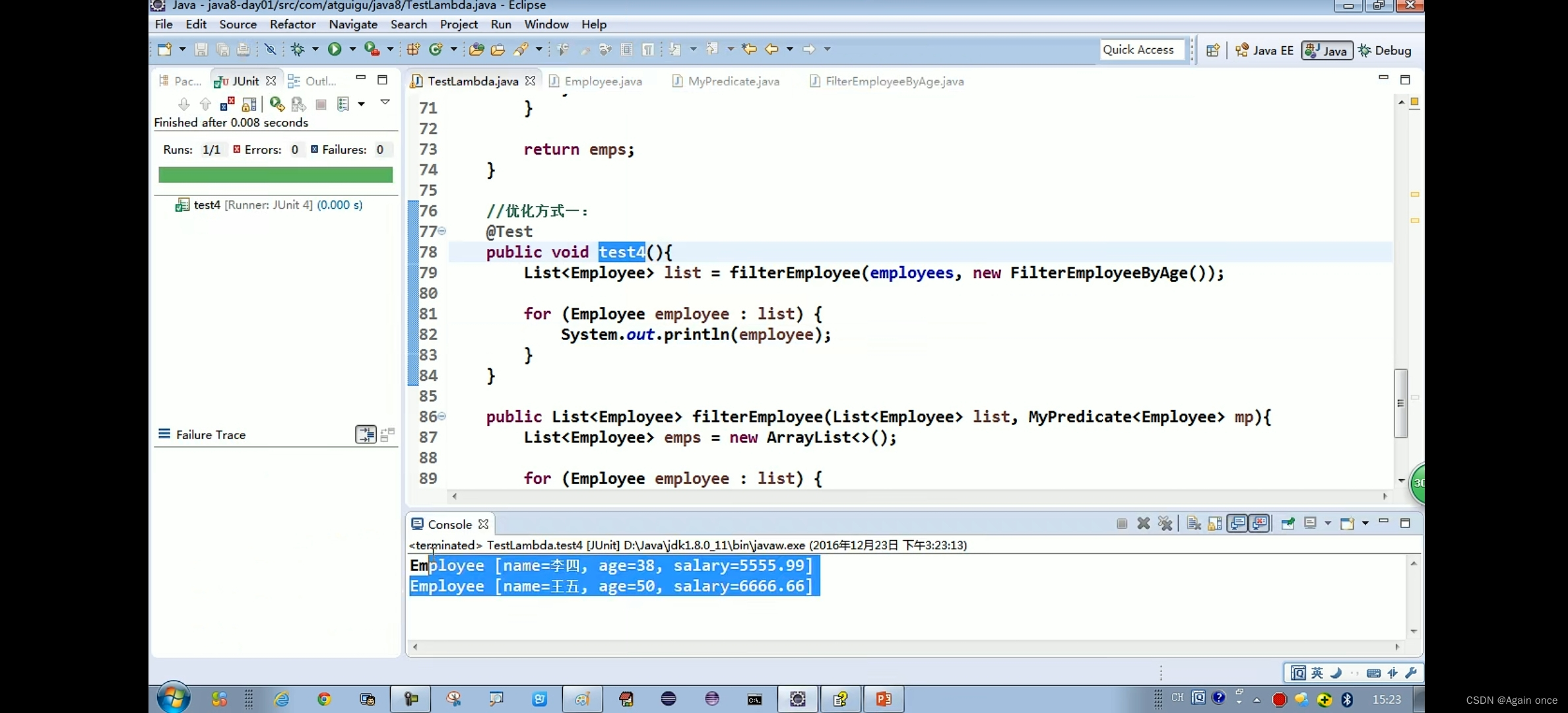
Task: Click the New Java Package icon
Action: pyautogui.click(x=413, y=49)
